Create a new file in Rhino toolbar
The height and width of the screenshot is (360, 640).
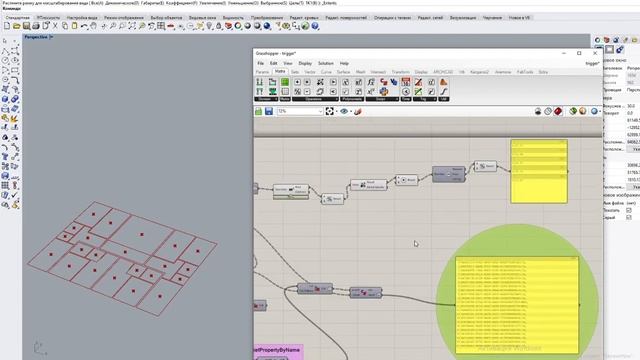7,26
